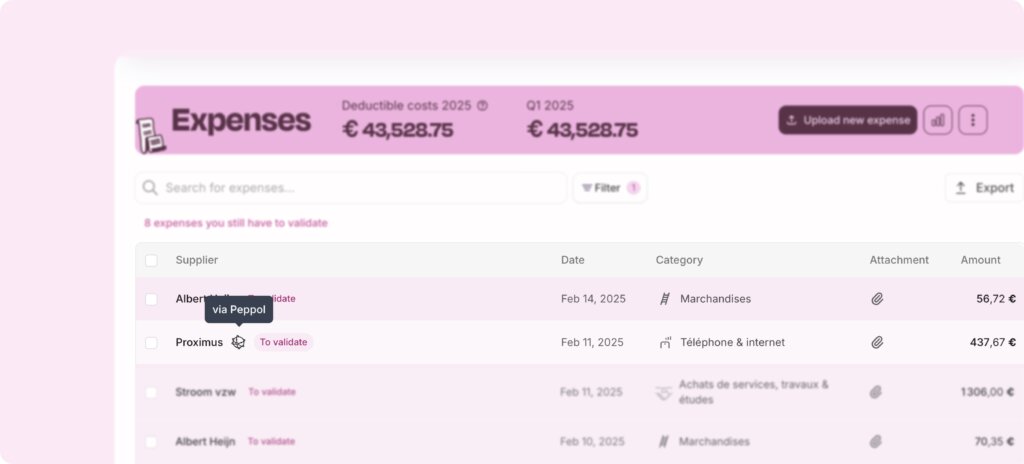Tick the checkbox for the Stroom vzw row
1024x464 pixels.
(x=152, y=392)
